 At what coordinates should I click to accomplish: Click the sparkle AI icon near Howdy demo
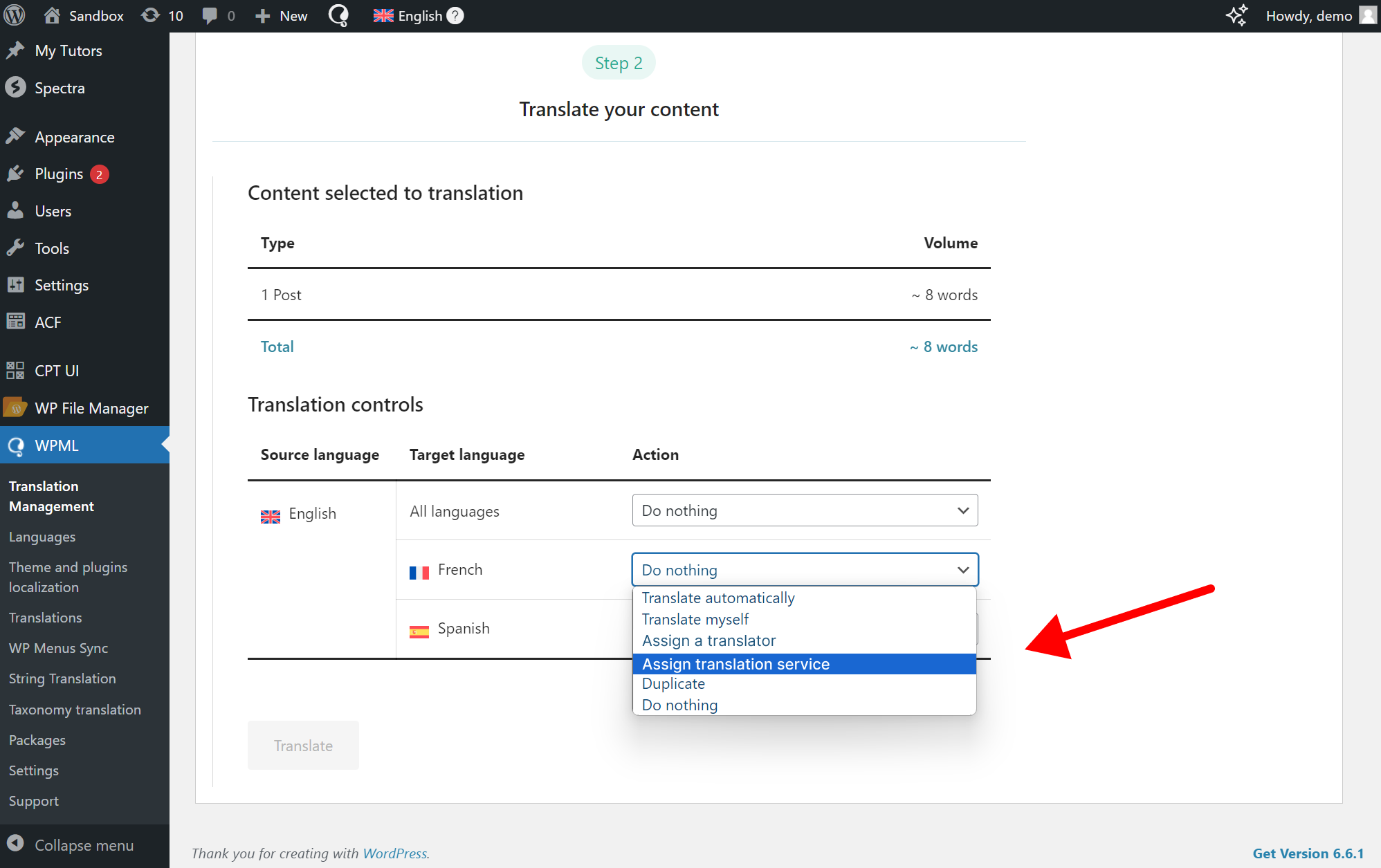tap(1237, 15)
